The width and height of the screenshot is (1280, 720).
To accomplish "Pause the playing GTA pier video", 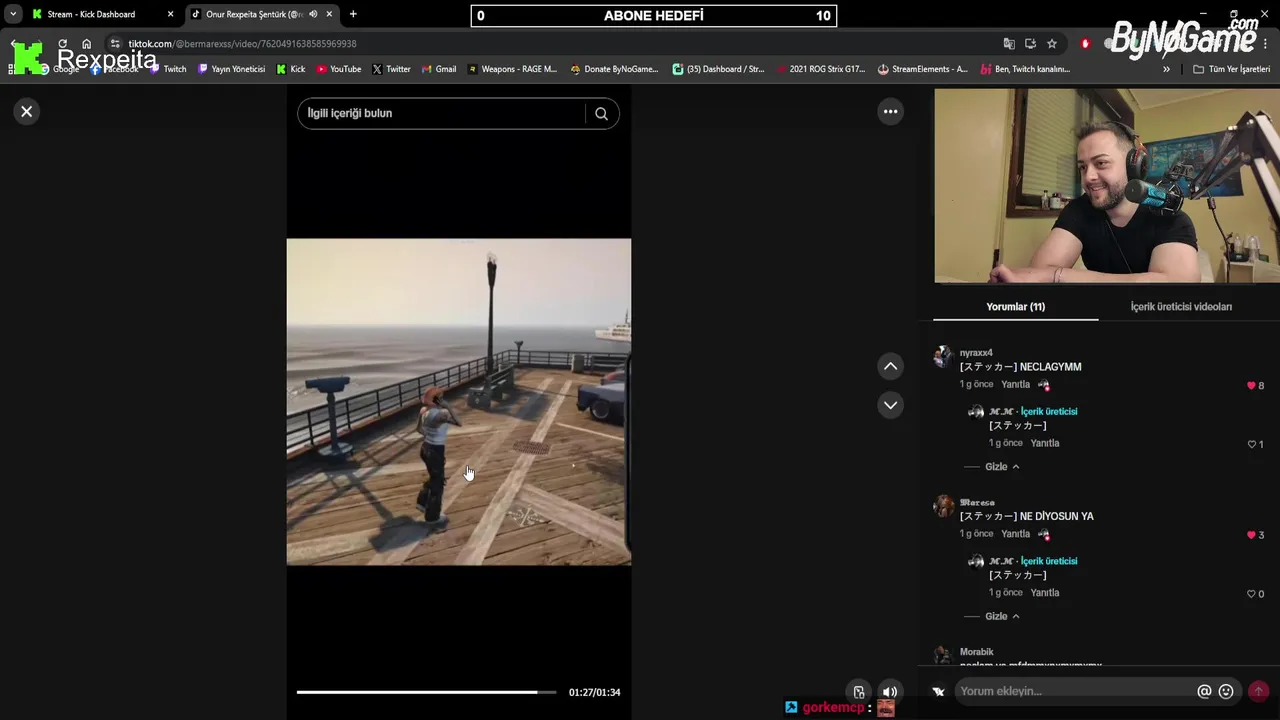I will 458,401.
